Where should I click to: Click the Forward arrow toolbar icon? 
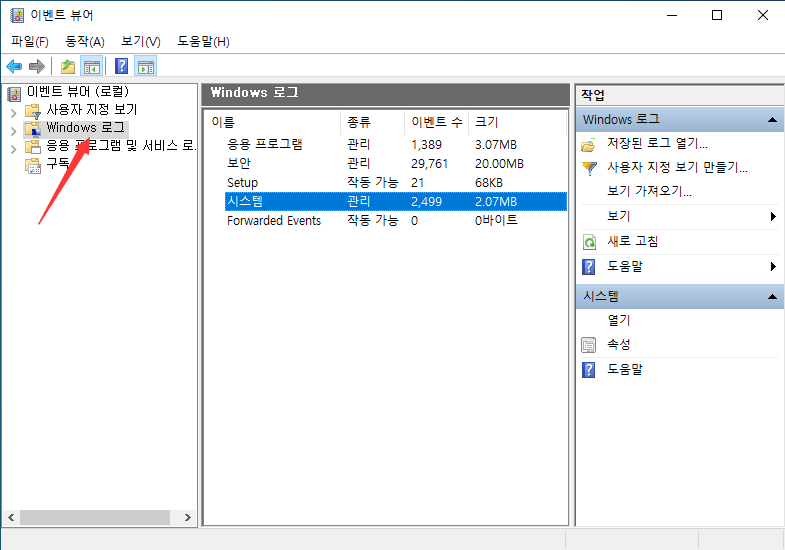point(37,66)
